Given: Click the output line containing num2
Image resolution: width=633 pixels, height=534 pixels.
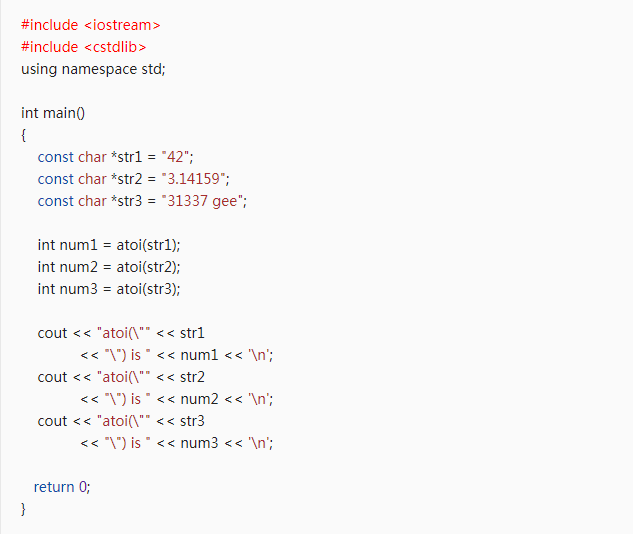Looking at the screenshot, I should (x=177, y=399).
